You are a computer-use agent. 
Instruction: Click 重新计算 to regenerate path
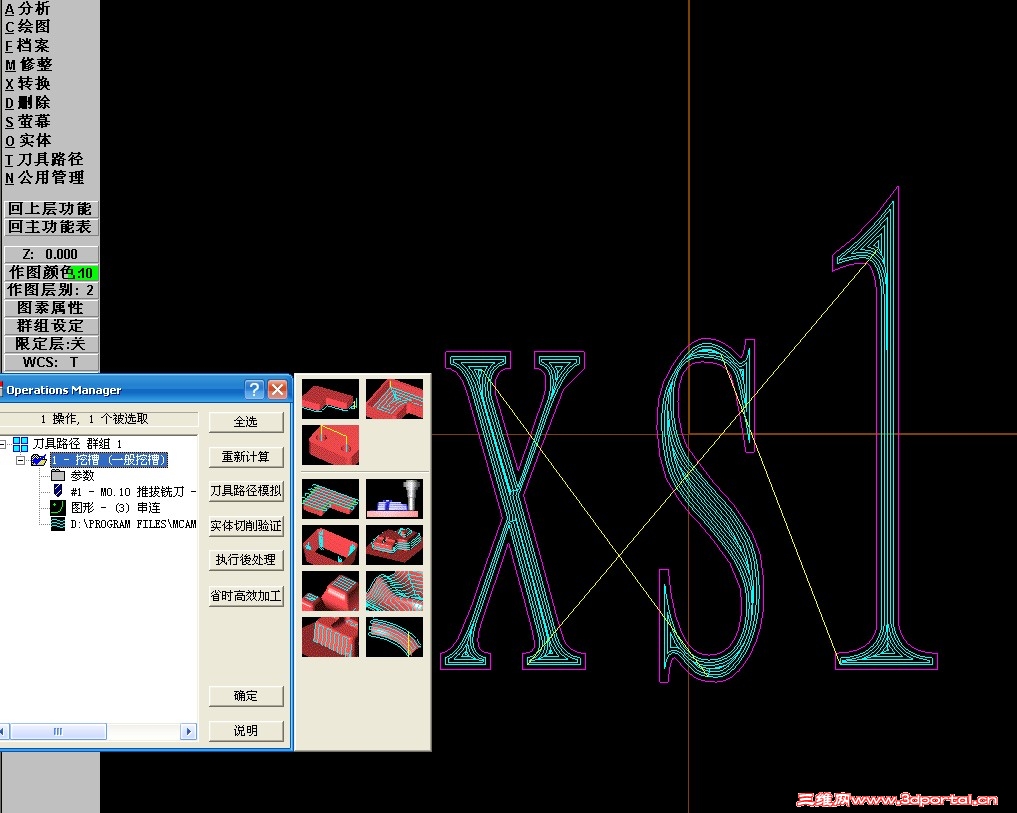click(246, 457)
